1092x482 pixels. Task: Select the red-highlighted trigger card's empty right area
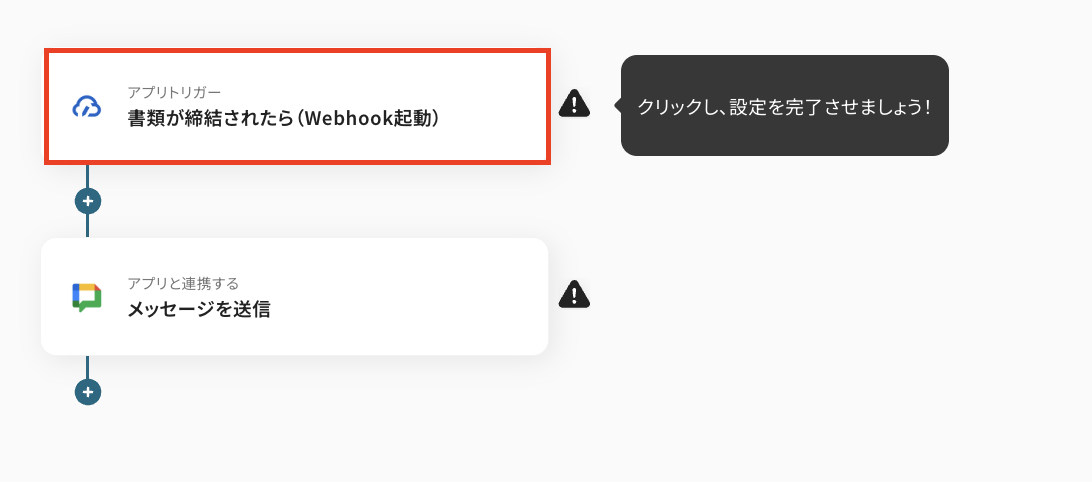pyautogui.click(x=494, y=107)
